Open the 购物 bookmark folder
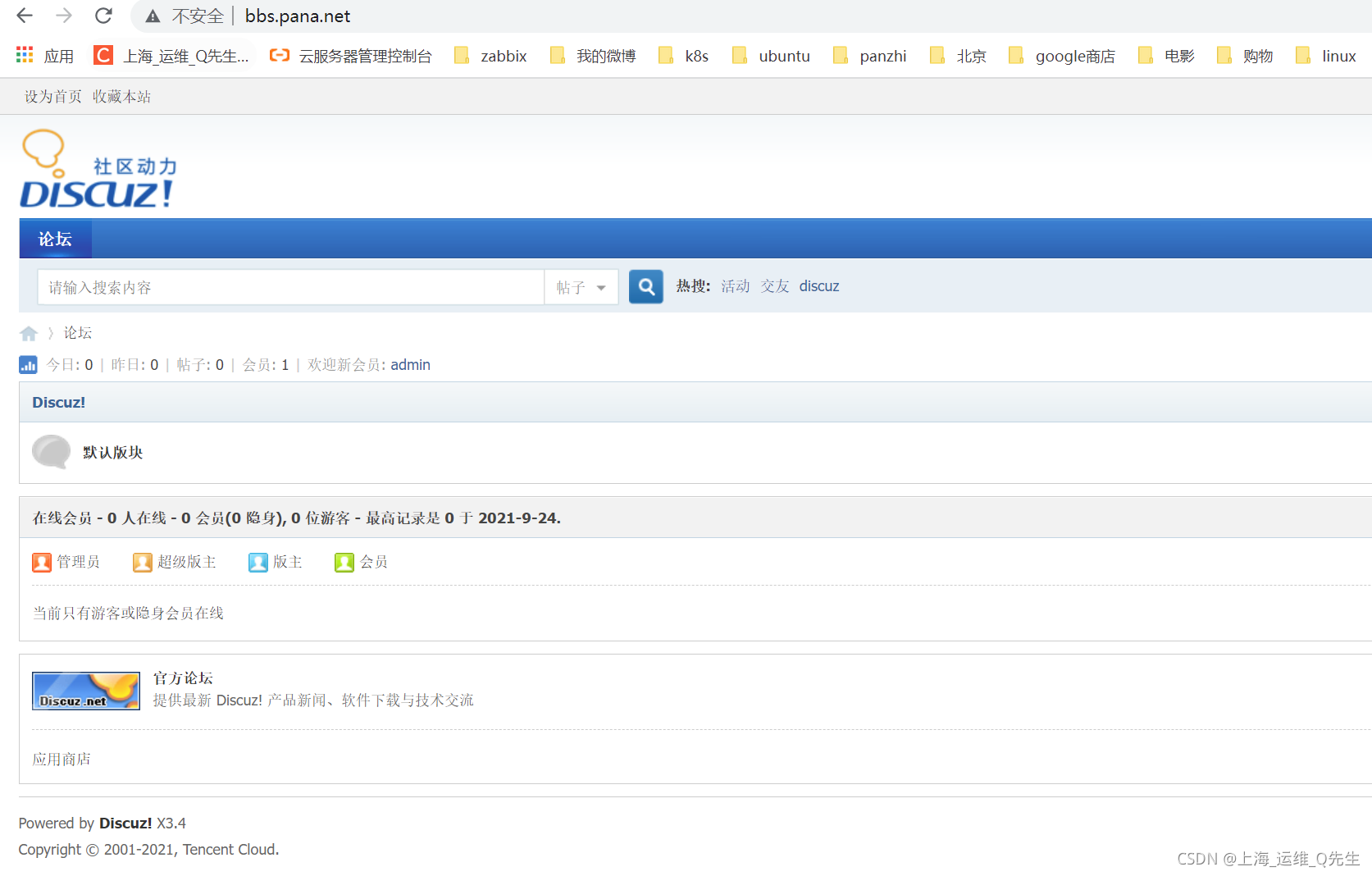1372x876 pixels. tap(1245, 56)
